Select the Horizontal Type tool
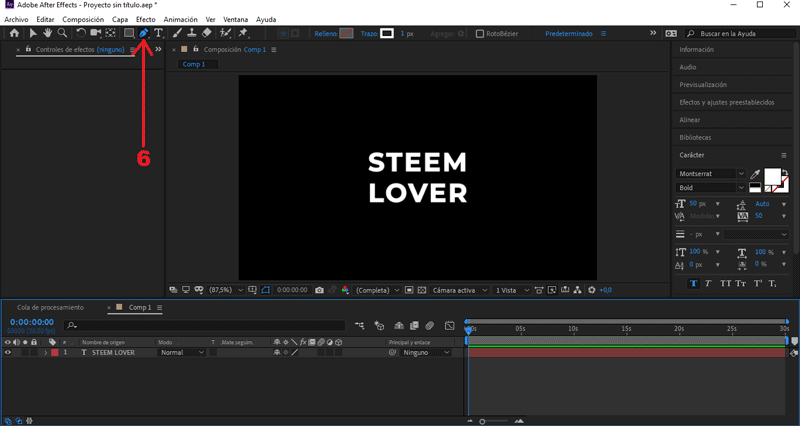This screenshot has height=426, width=800. tap(158, 33)
